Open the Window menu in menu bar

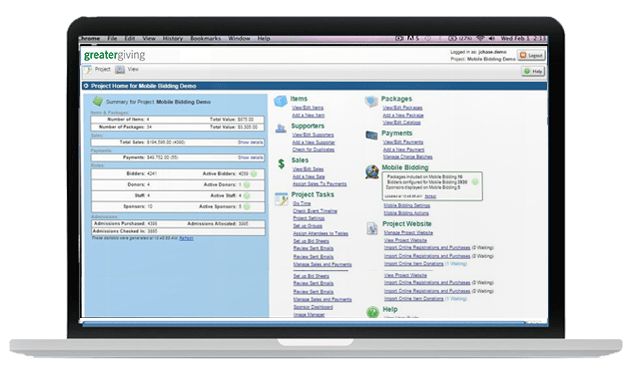tap(239, 39)
